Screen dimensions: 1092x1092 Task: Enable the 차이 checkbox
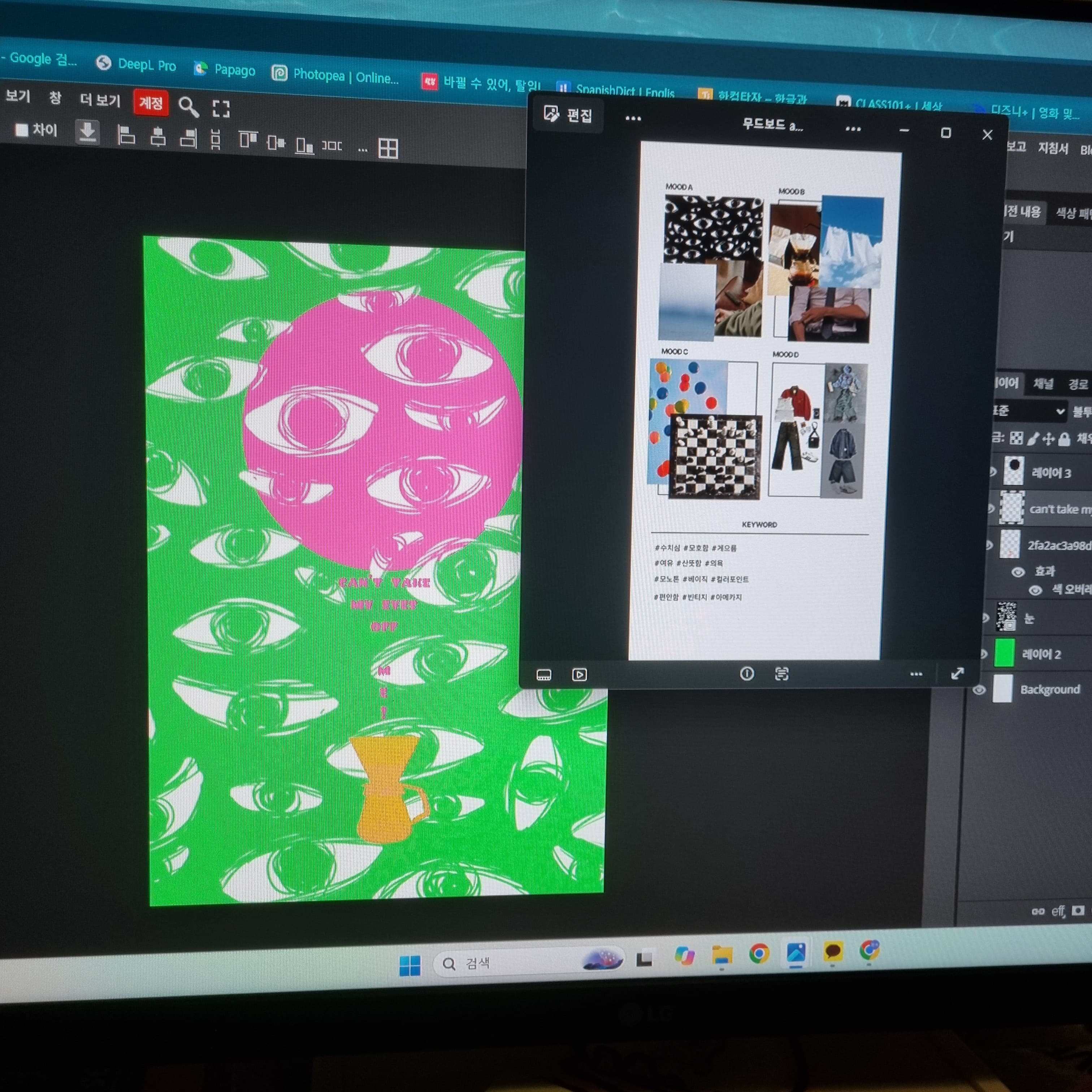pyautogui.click(x=21, y=130)
